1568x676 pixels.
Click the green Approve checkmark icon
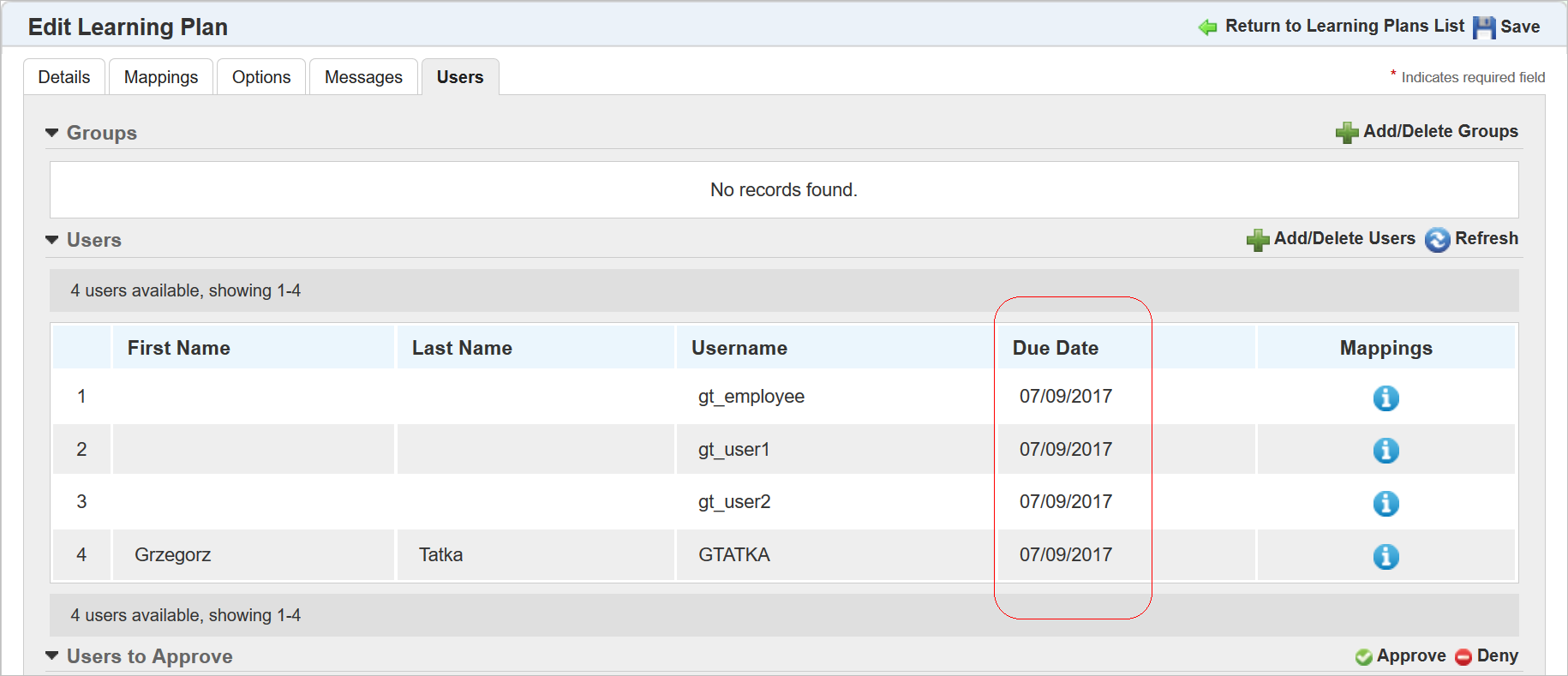1363,657
